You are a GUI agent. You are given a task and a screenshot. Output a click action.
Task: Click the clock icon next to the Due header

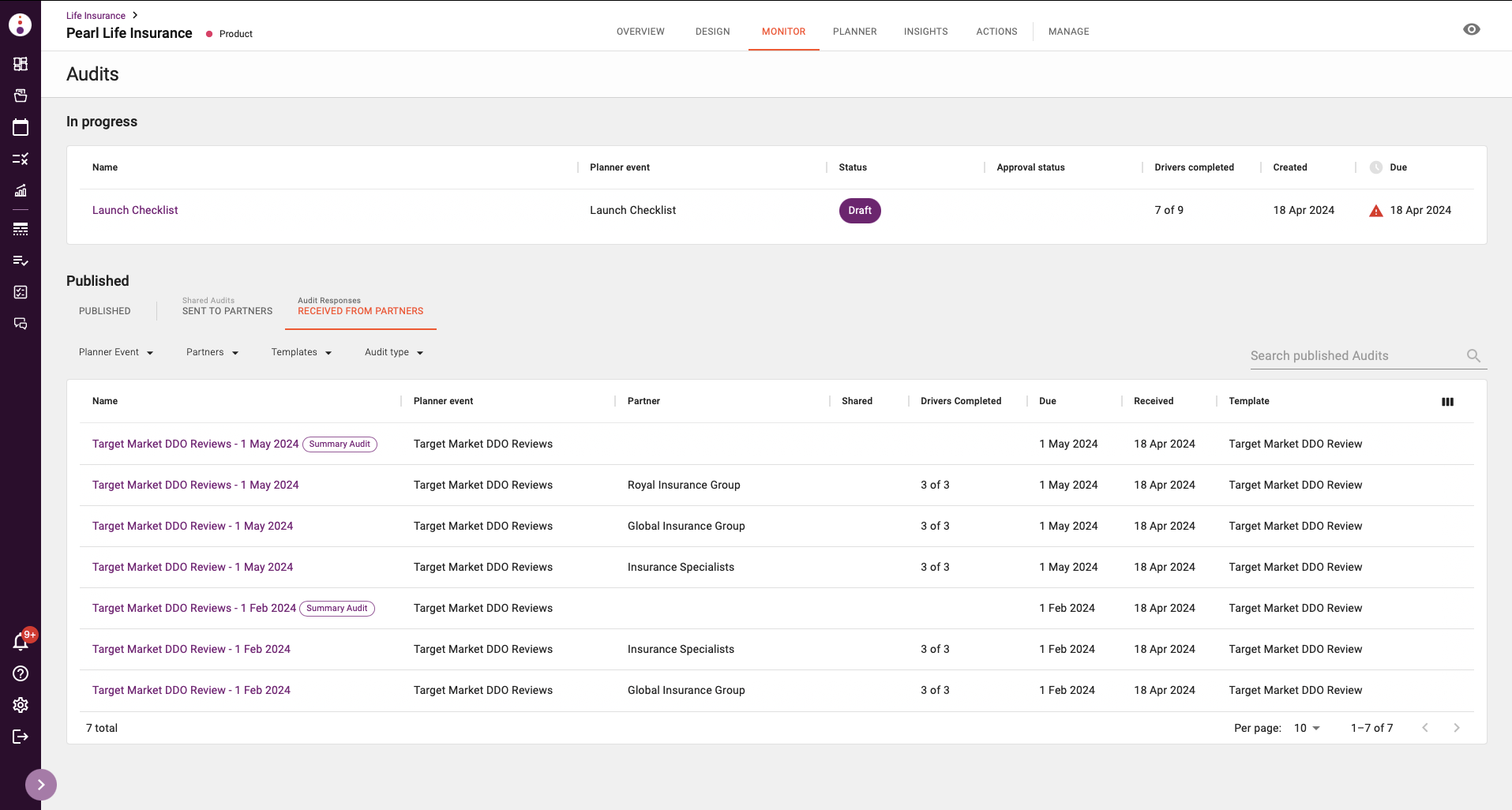(1376, 167)
